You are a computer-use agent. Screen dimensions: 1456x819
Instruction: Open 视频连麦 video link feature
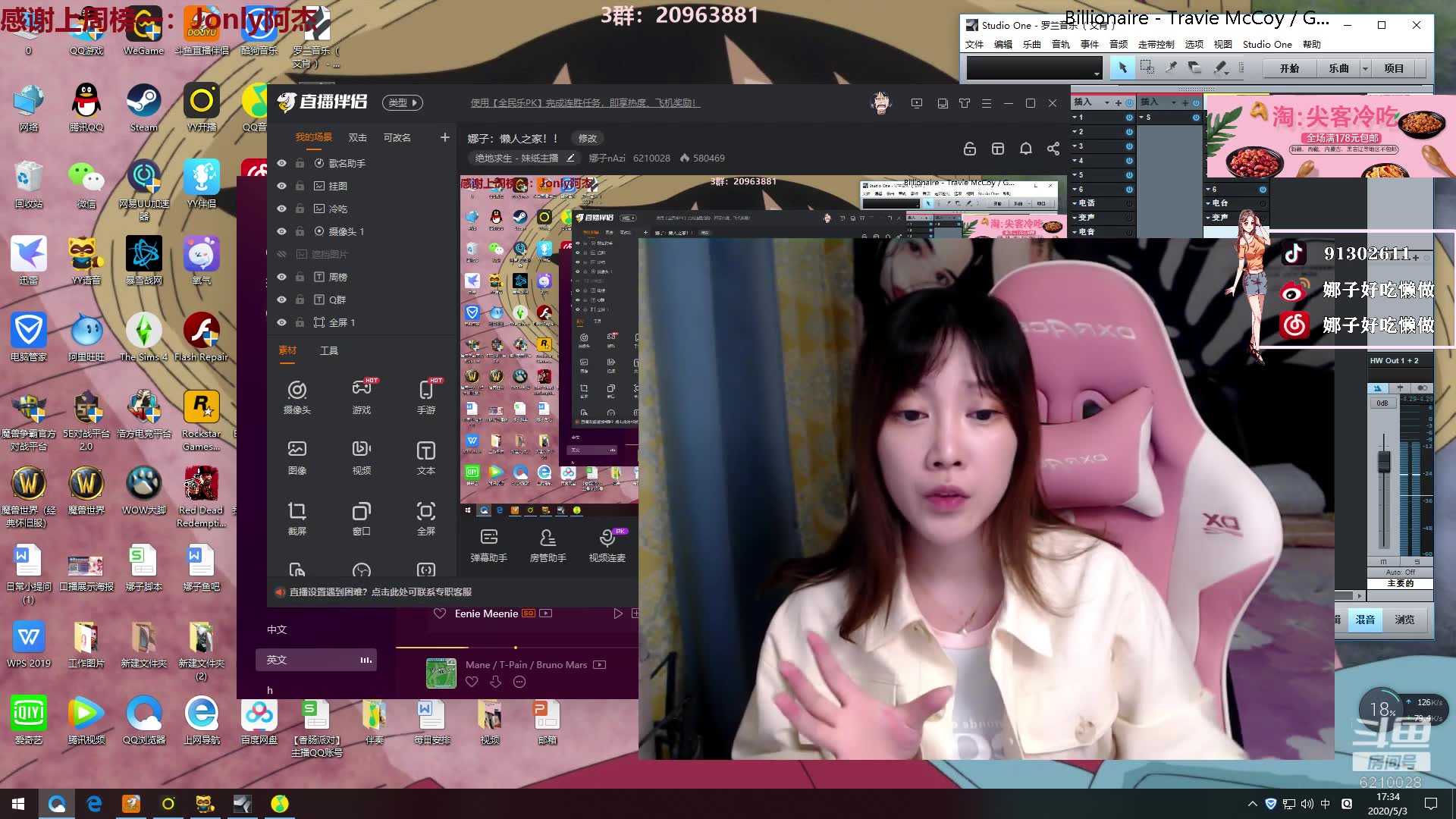tap(607, 544)
